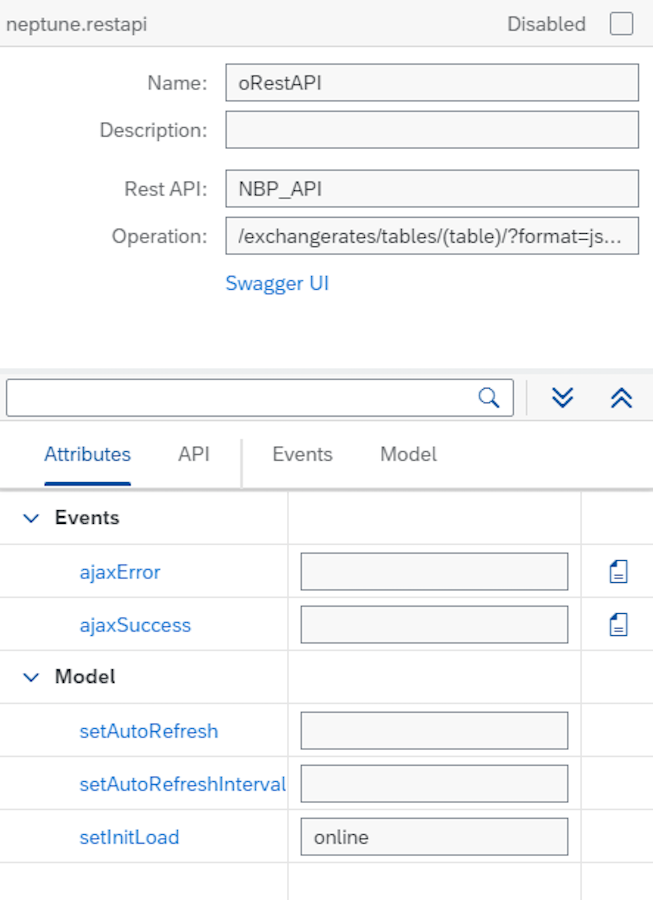Click the ajaxError value field
Screen dimensions: 653x900
coord(434,571)
